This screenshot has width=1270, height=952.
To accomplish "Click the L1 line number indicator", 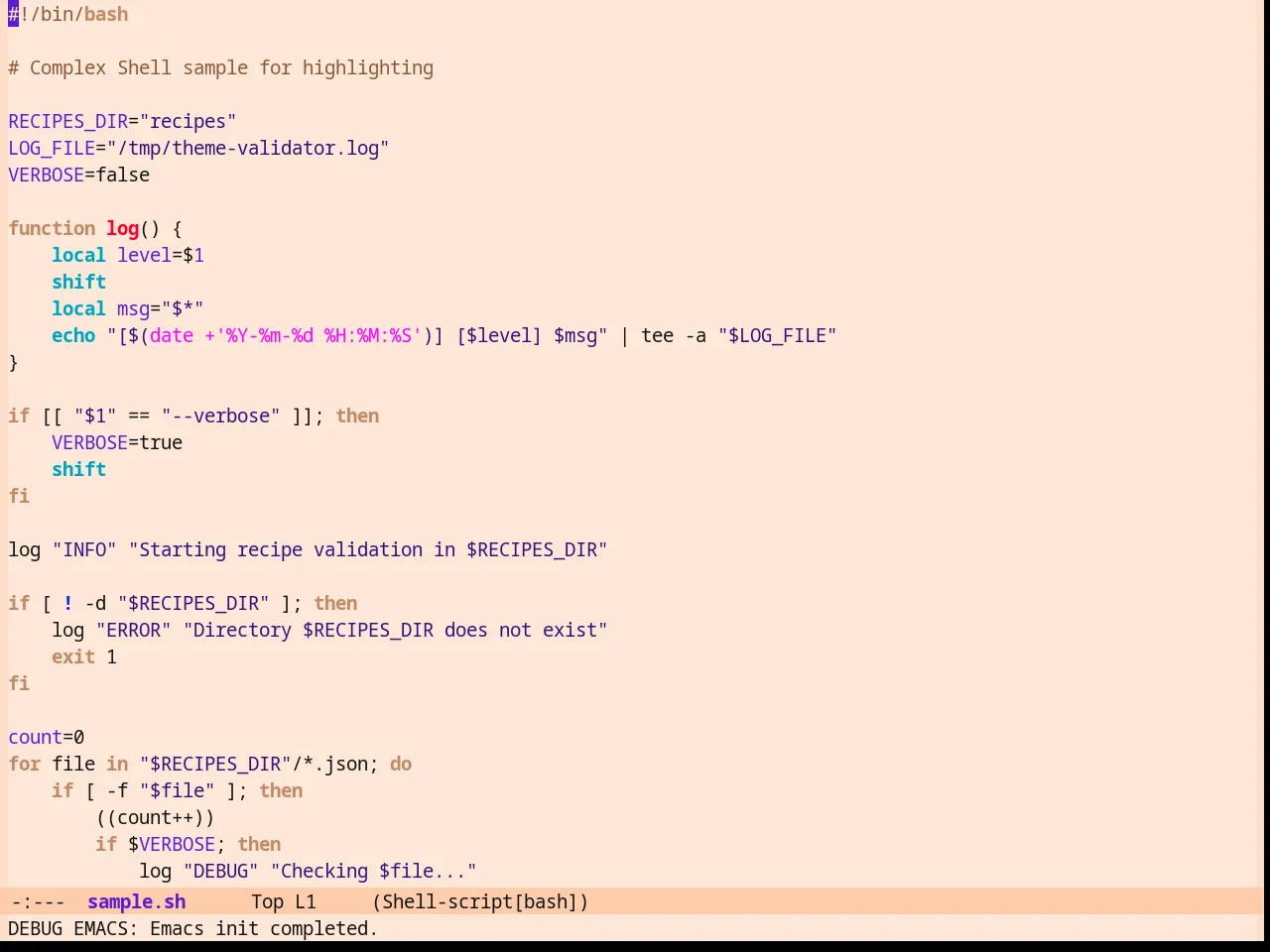I will coord(305,901).
